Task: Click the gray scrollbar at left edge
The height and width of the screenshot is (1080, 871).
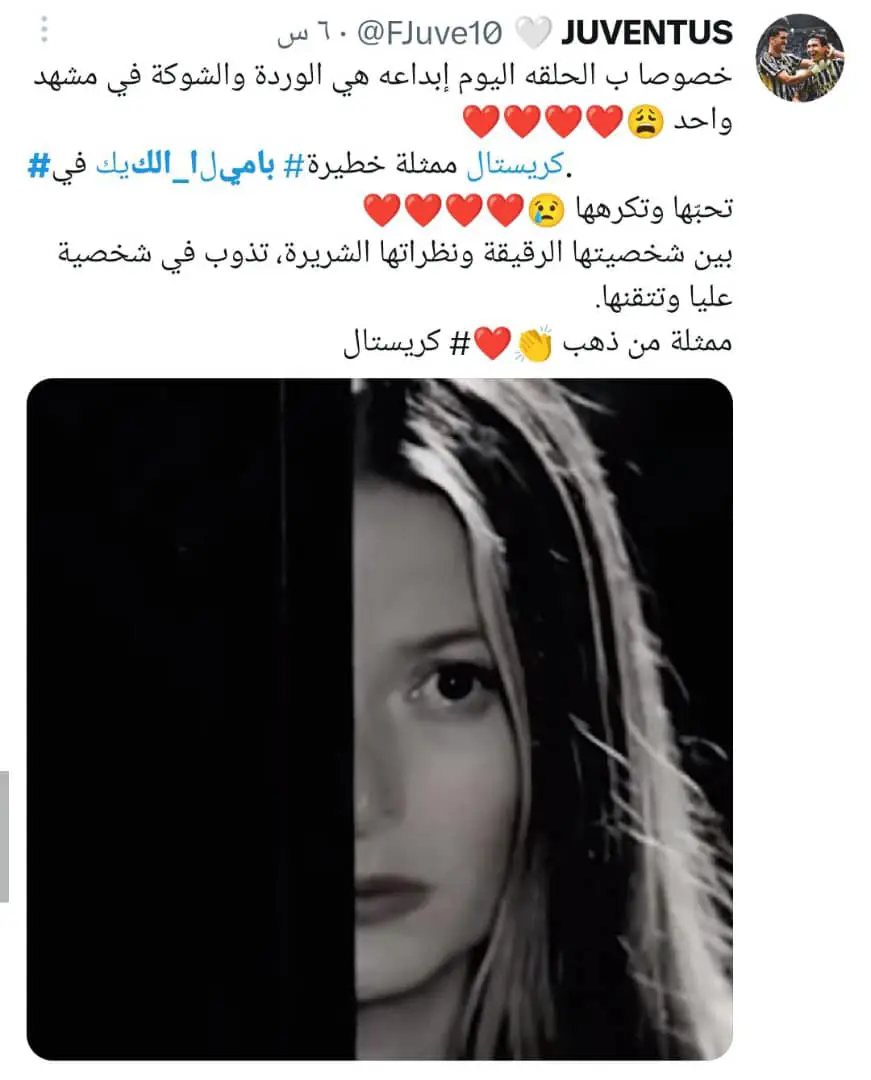Action: pos(4,836)
